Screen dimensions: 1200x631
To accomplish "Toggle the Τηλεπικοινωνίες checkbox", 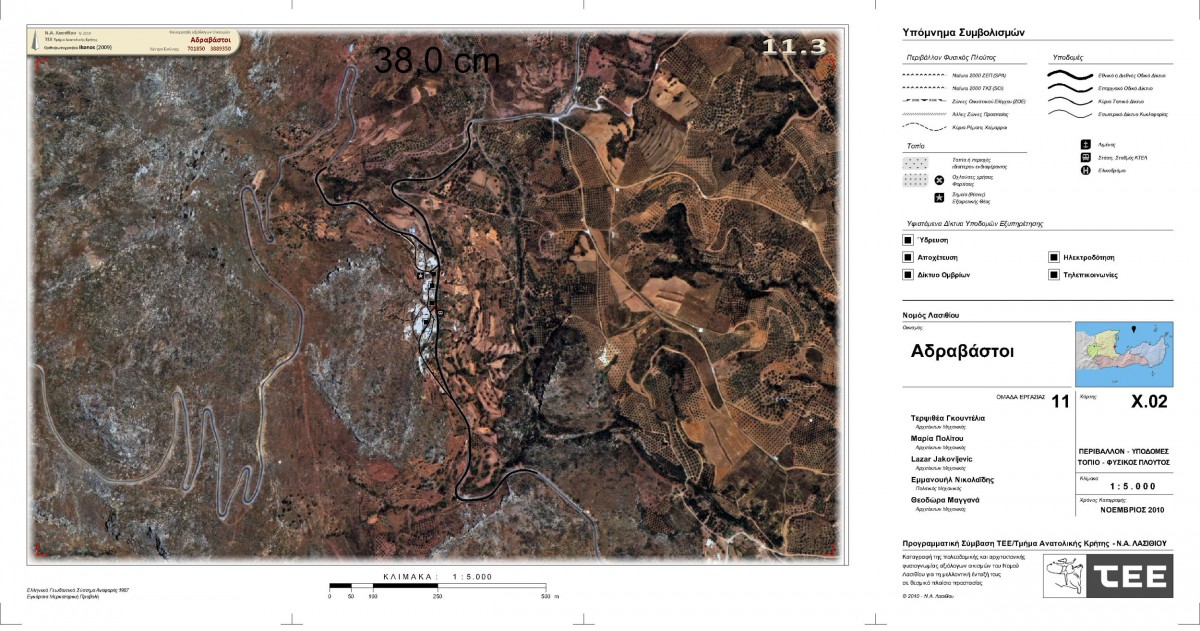I will (1054, 274).
